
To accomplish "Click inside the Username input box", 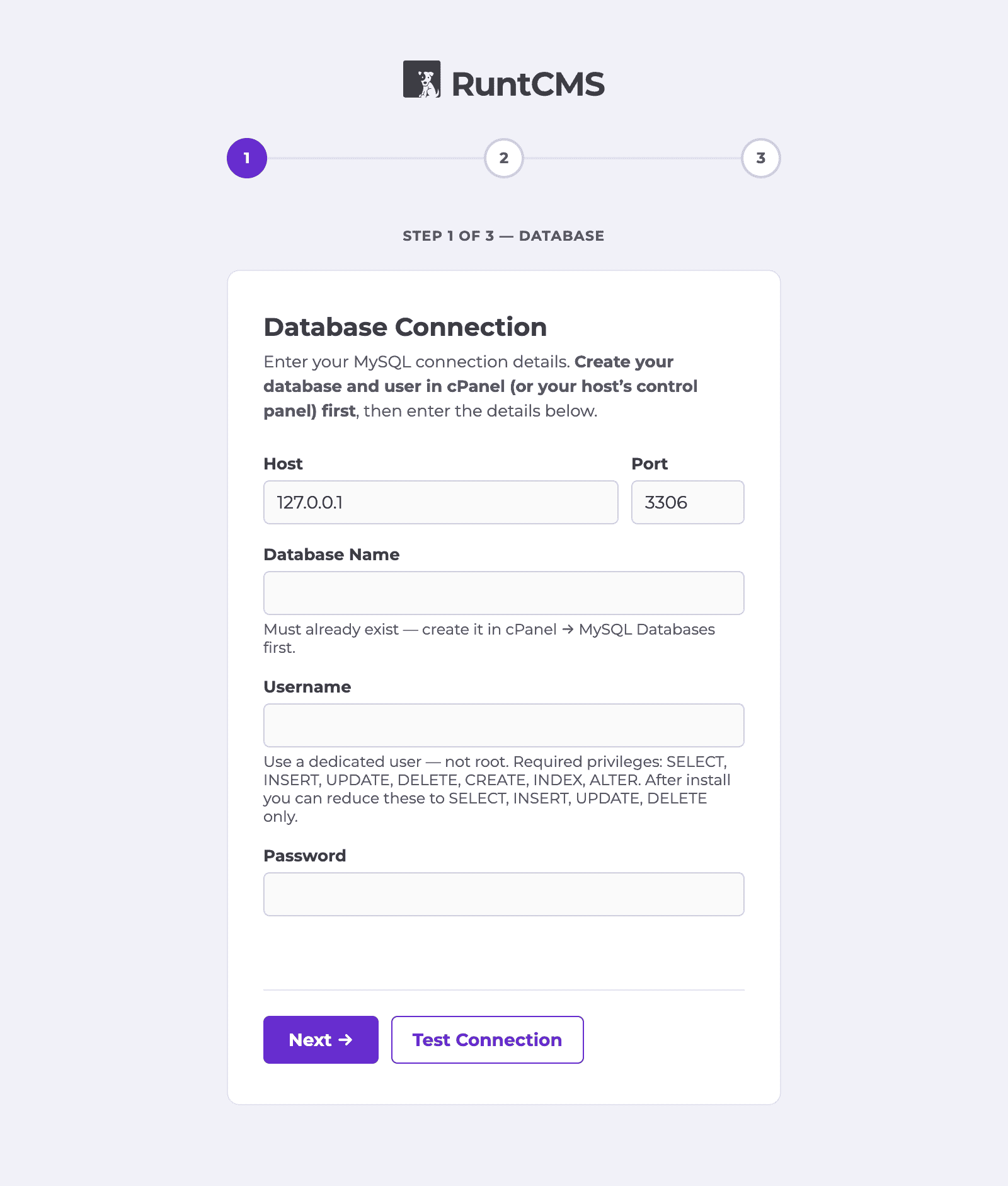I will pyautogui.click(x=503, y=725).
